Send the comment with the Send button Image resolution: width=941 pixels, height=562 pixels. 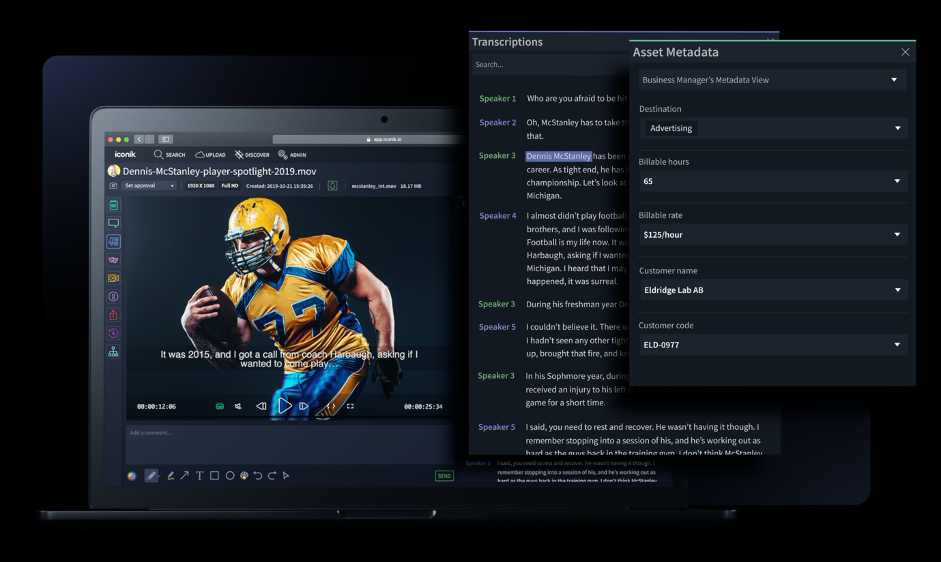pyautogui.click(x=444, y=476)
